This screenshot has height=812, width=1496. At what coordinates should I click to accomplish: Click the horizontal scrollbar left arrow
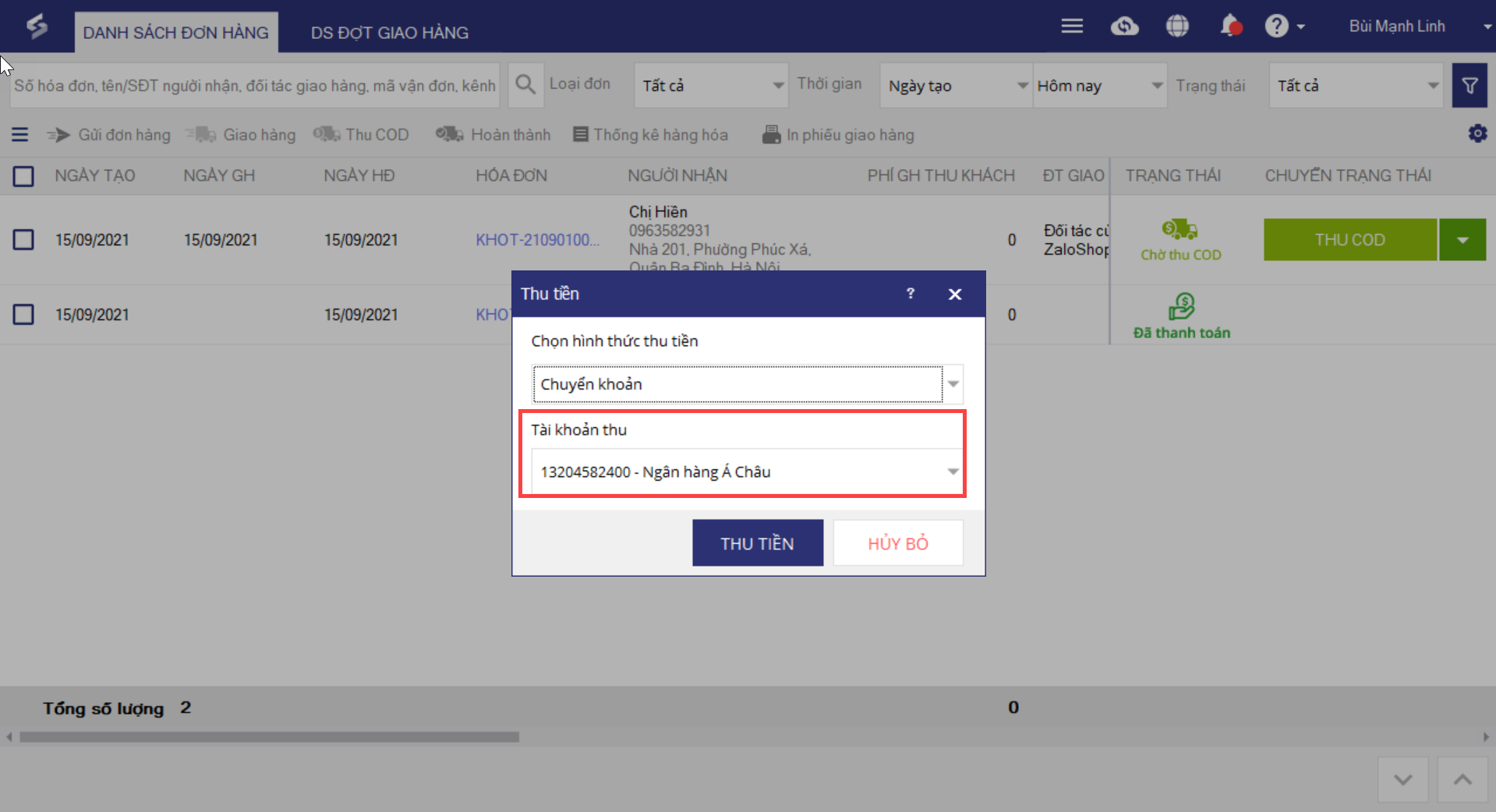coord(9,737)
